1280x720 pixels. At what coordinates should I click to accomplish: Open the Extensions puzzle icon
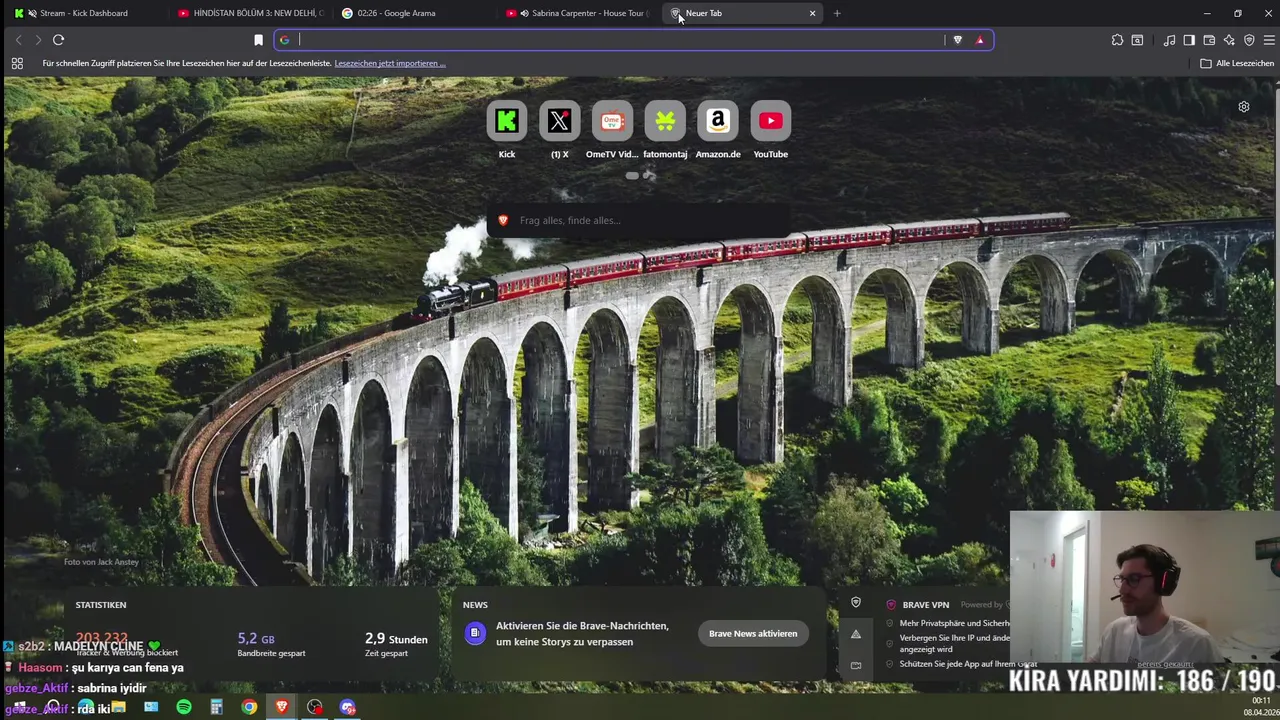point(1117,40)
